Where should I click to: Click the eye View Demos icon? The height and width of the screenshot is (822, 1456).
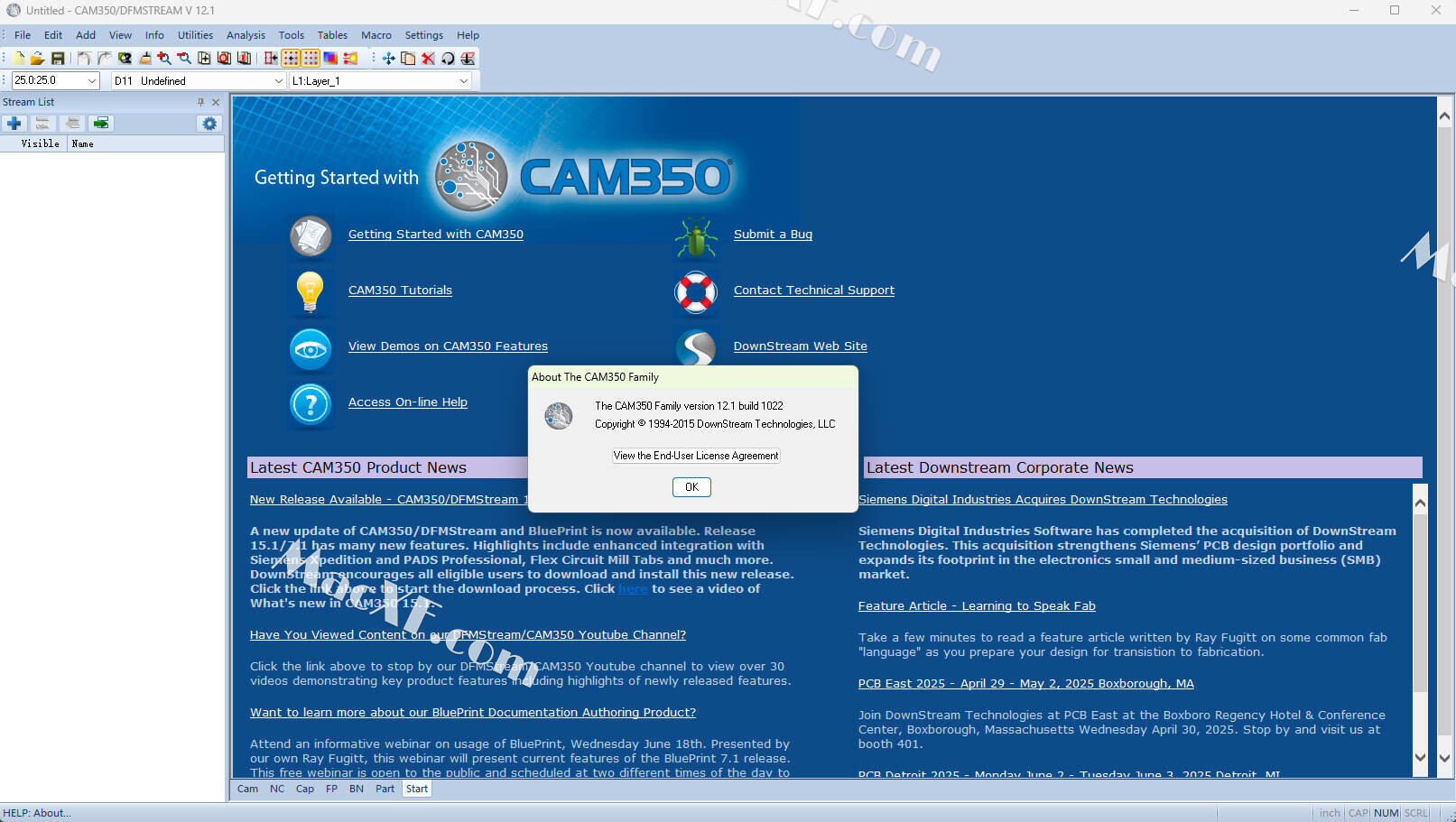311,349
